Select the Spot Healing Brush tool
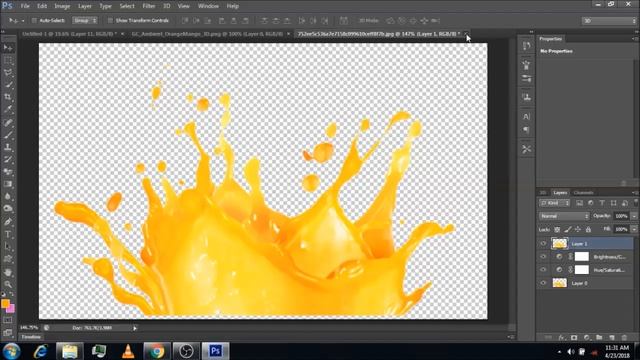Image resolution: width=640 pixels, height=360 pixels. [x=8, y=122]
